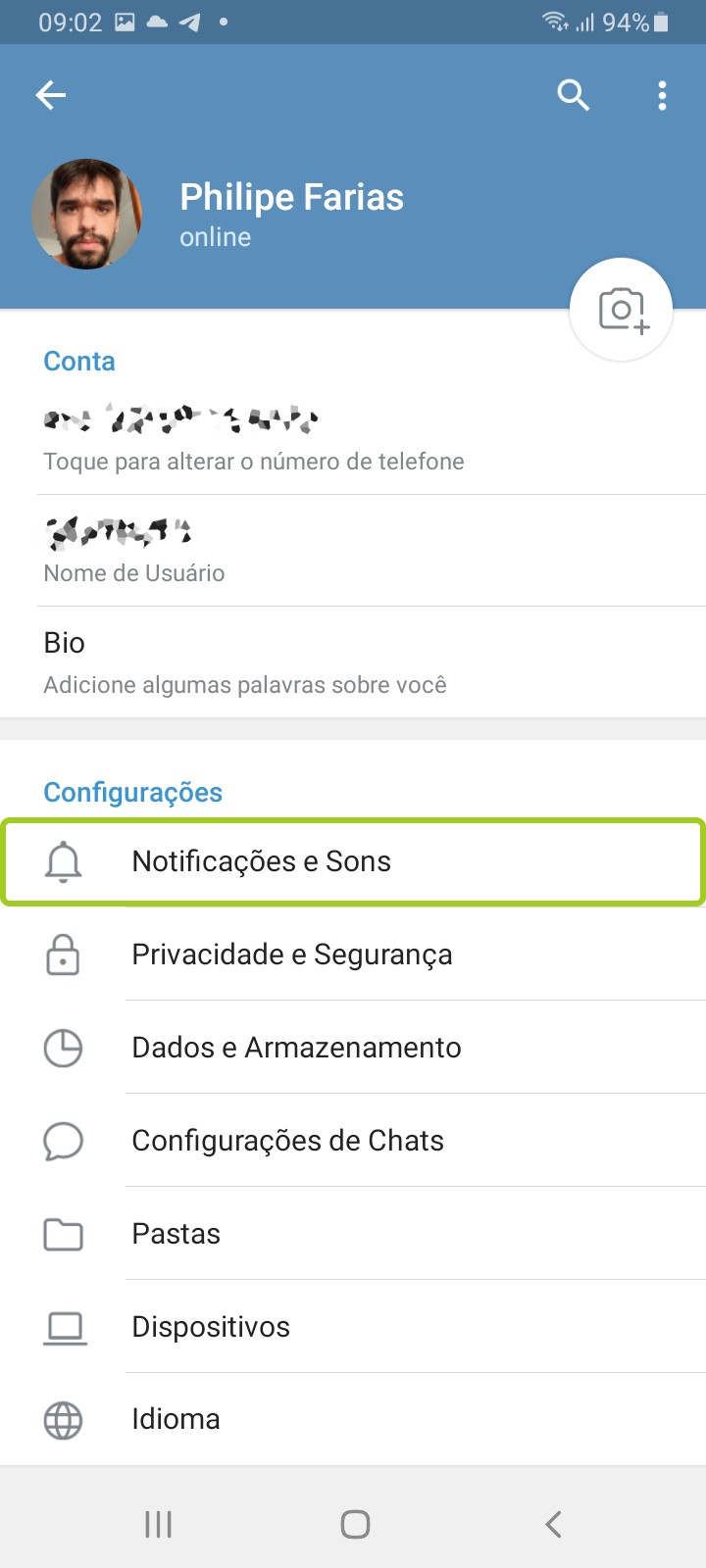Tap the folder icon for Pastas

point(64,1234)
